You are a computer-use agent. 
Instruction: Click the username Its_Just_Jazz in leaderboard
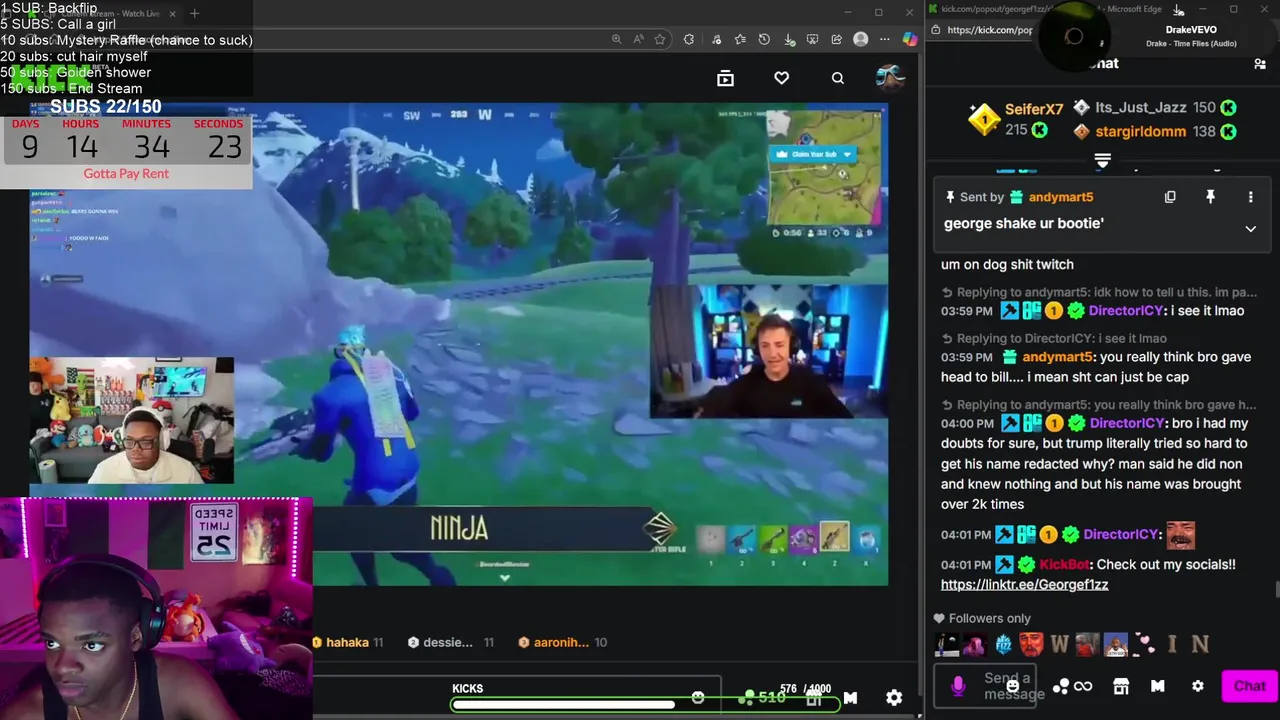1140,107
